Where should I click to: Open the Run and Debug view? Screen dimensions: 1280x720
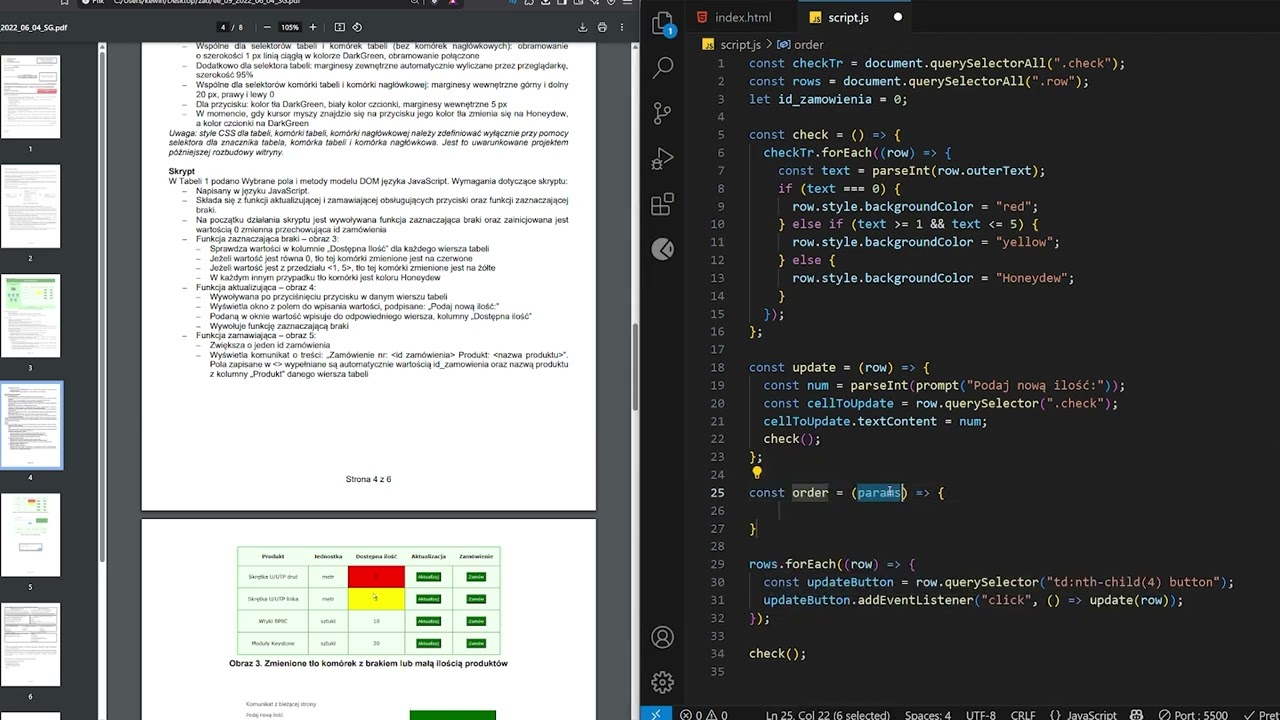pyautogui.click(x=662, y=159)
